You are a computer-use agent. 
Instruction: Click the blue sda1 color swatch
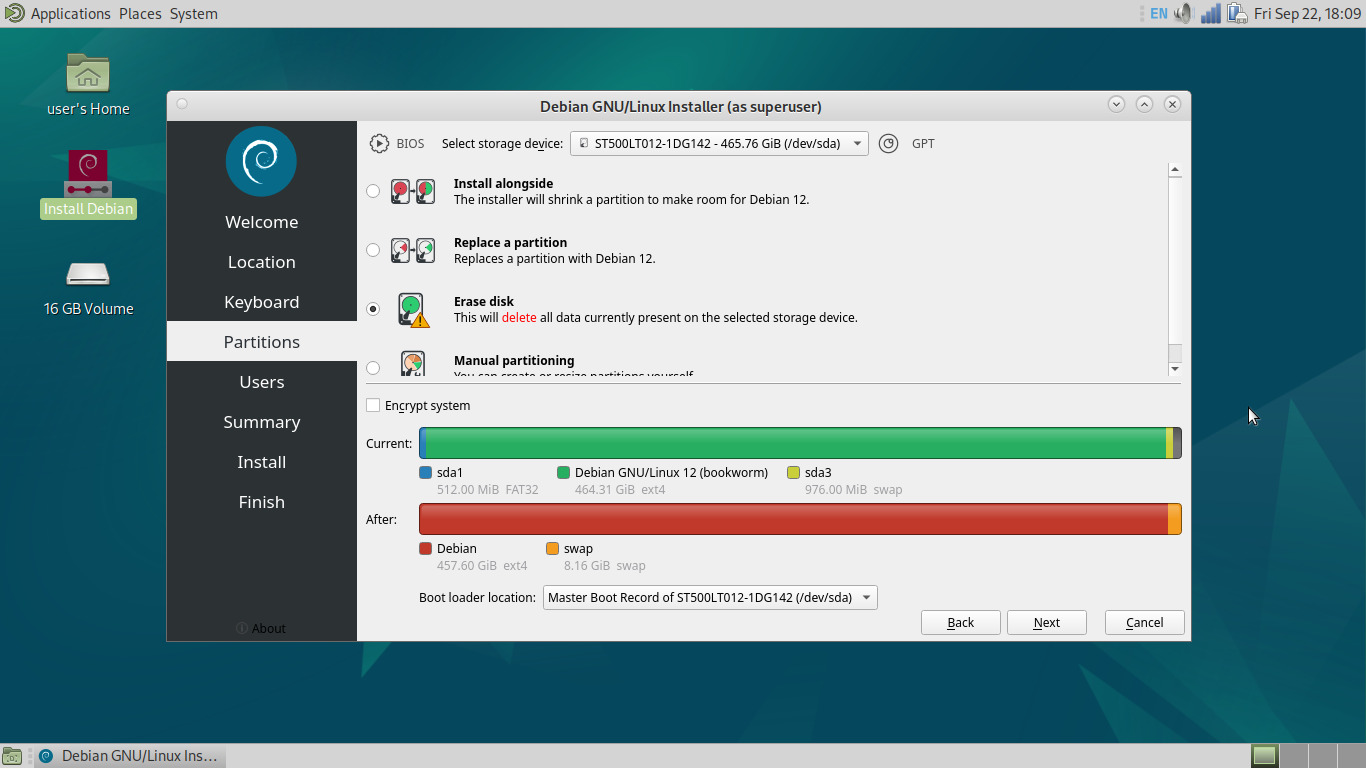[x=426, y=473]
